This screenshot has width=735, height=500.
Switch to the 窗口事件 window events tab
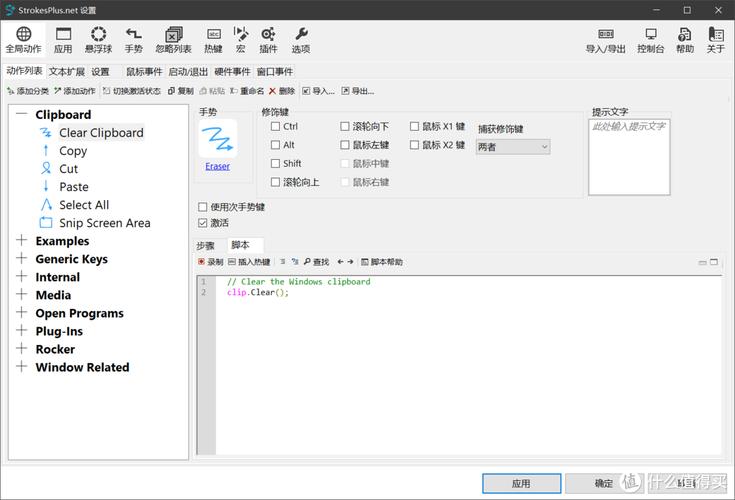click(275, 72)
